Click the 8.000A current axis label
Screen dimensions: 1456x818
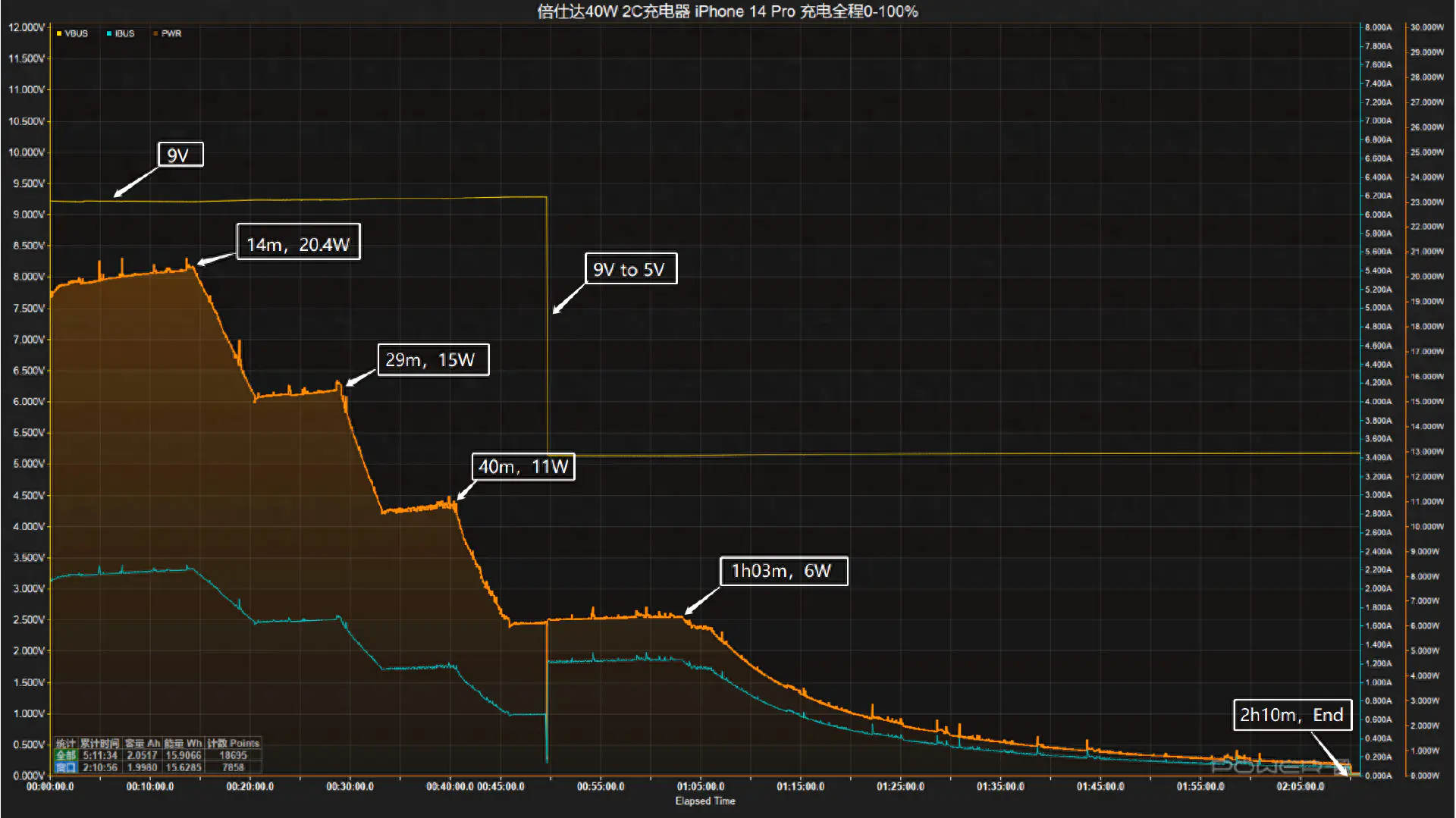click(1379, 27)
